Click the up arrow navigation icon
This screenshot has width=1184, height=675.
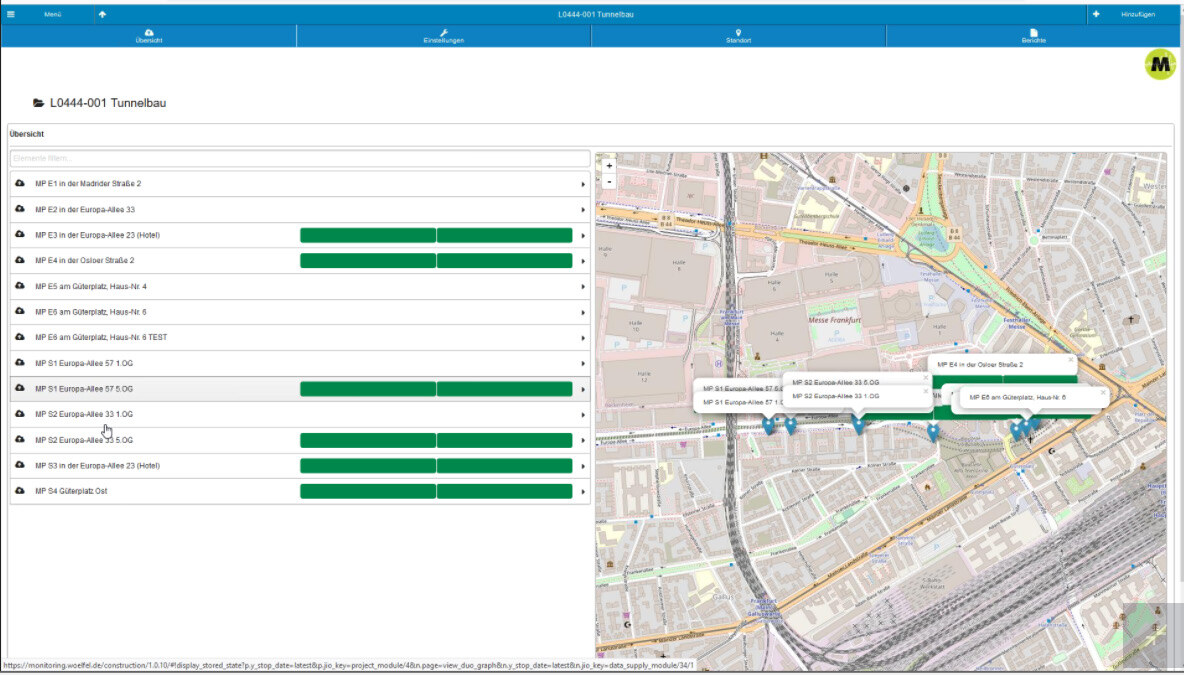[102, 14]
